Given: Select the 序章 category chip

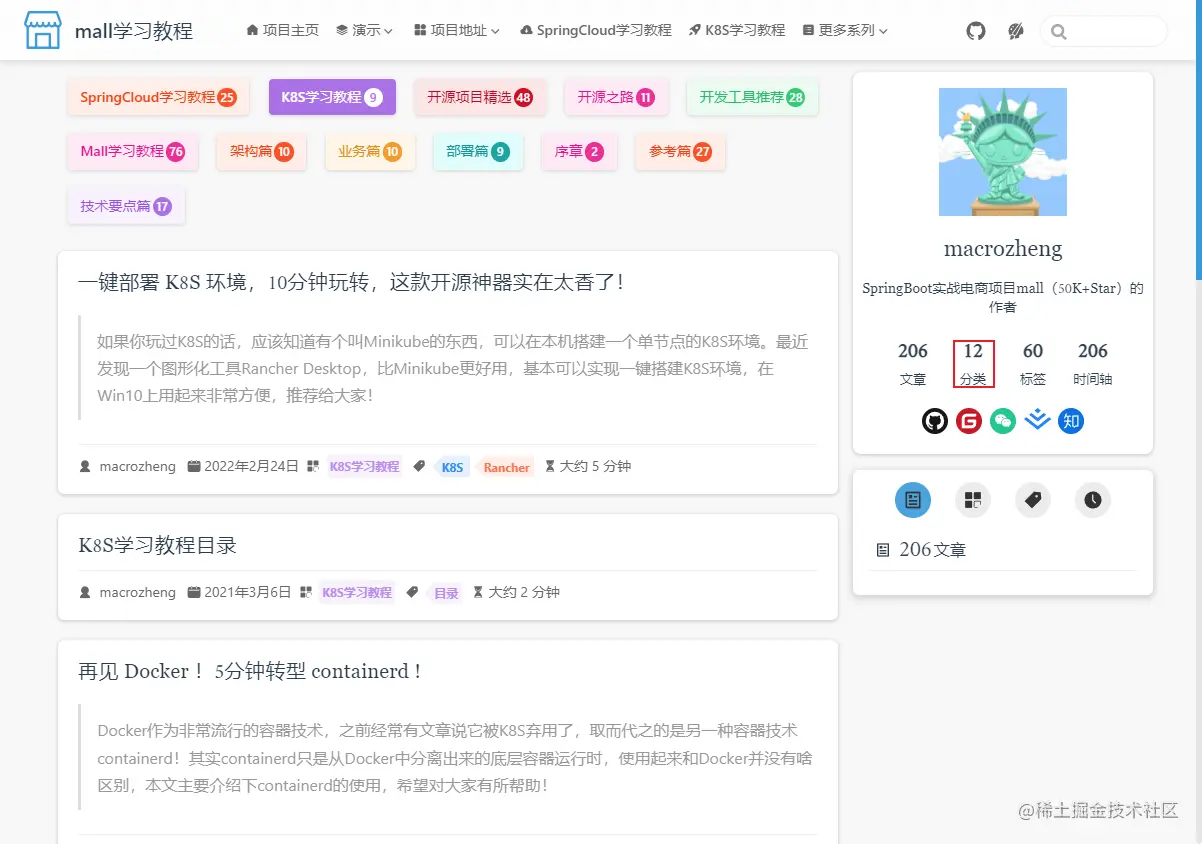Looking at the screenshot, I should click(x=579, y=151).
